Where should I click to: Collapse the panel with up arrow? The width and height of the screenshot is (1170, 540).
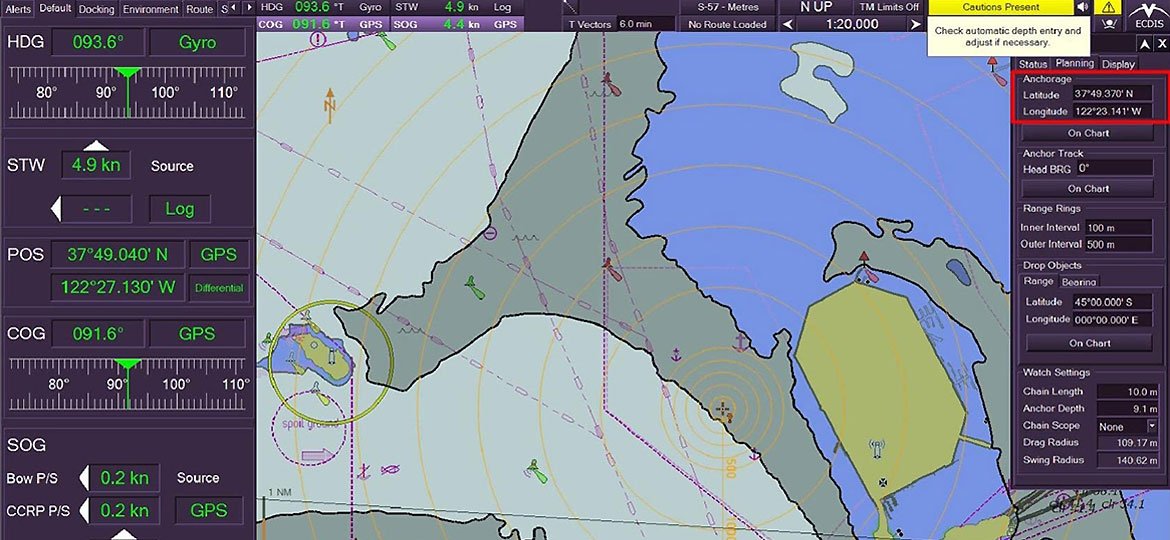click(1145, 44)
